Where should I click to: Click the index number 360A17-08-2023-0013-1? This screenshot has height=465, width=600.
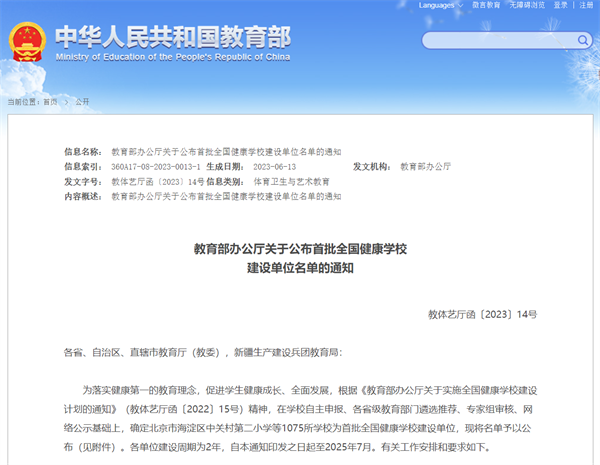click(155, 166)
